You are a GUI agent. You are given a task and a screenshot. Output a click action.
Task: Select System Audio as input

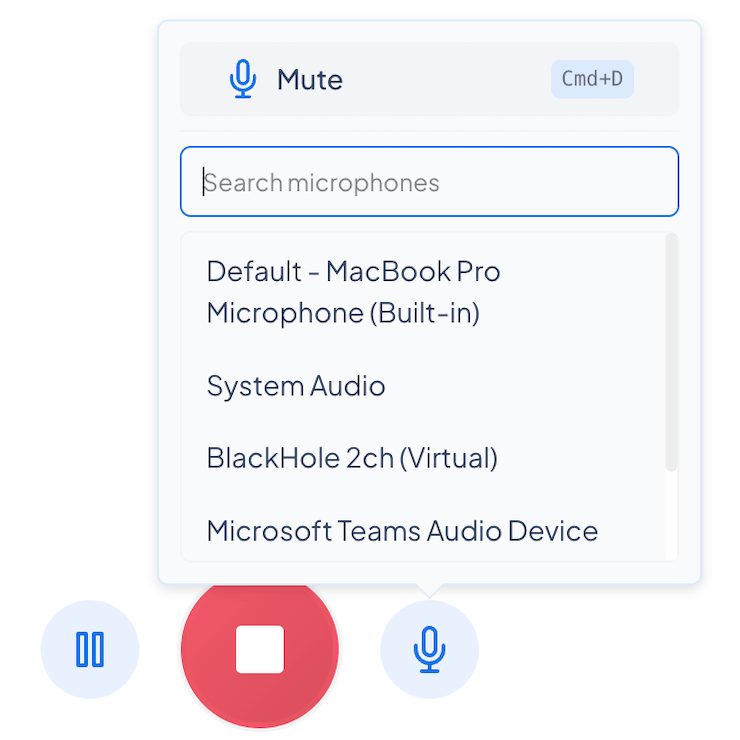point(423,386)
